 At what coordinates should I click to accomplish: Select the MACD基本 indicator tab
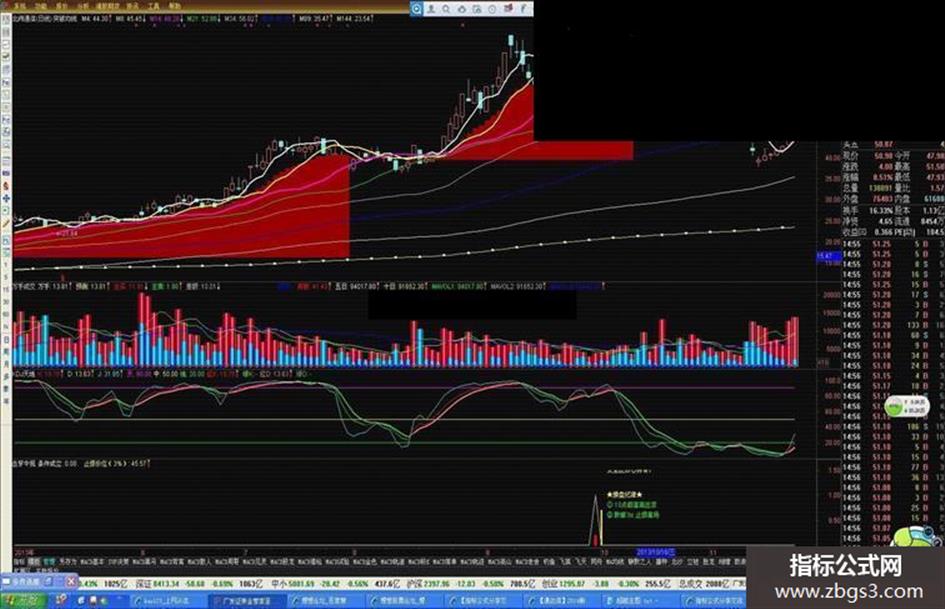[93, 561]
